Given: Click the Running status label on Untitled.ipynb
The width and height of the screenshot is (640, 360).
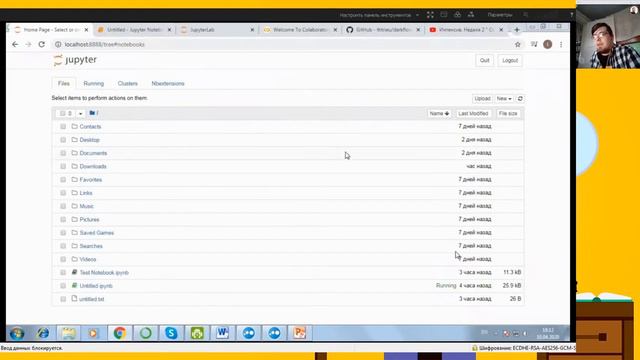Looking at the screenshot, I should 446,285.
